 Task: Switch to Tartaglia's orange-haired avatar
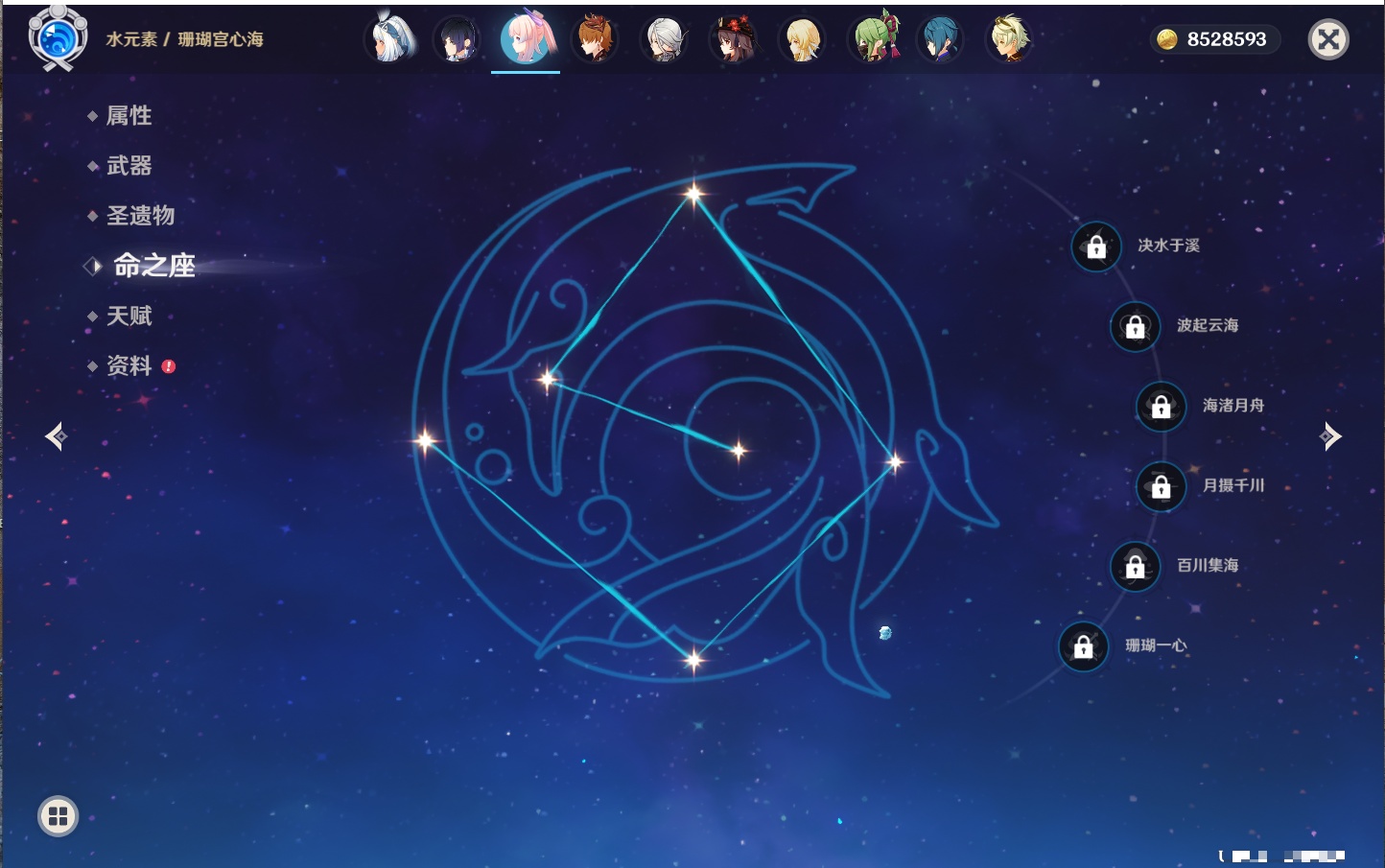[x=595, y=39]
